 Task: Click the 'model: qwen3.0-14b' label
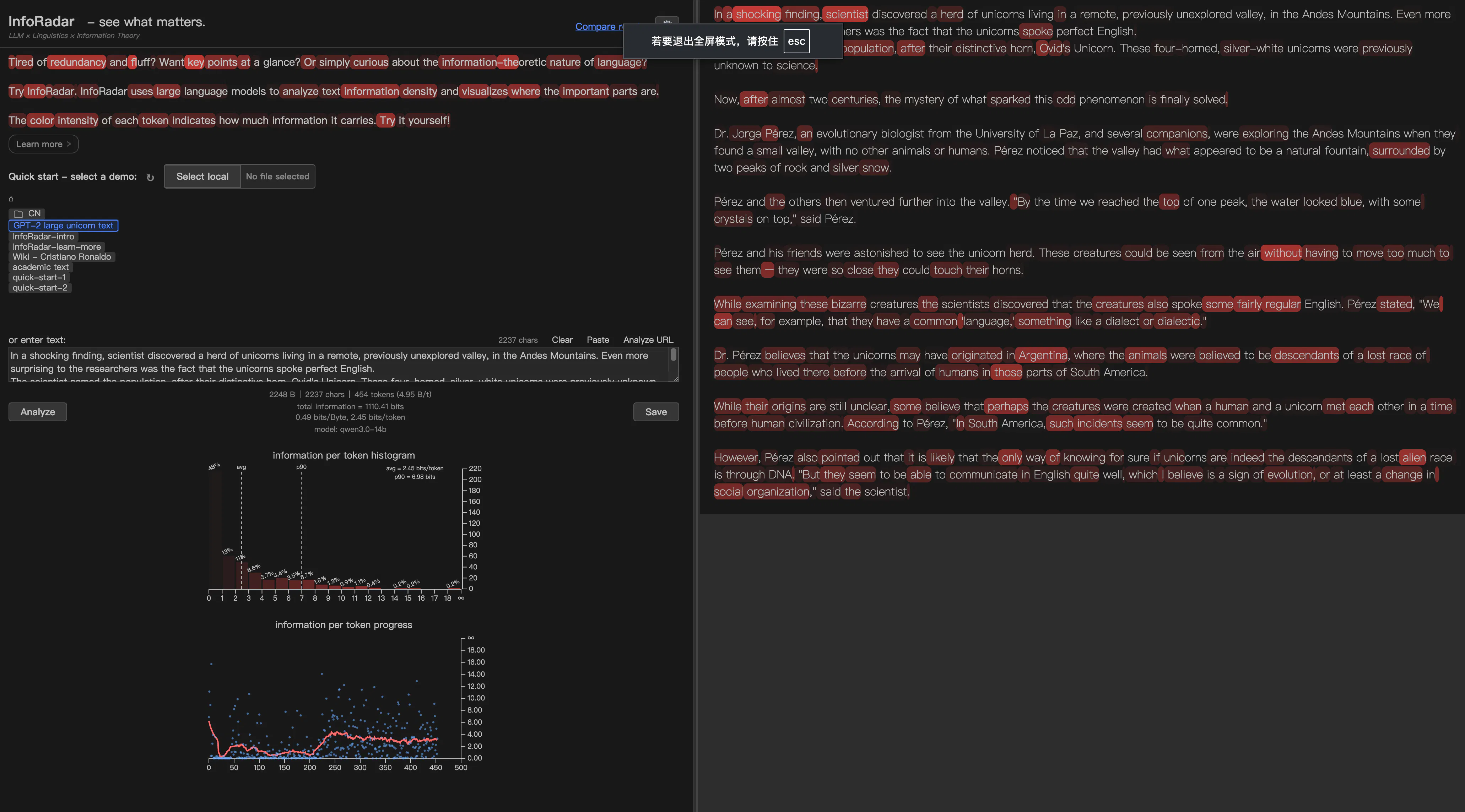350,429
